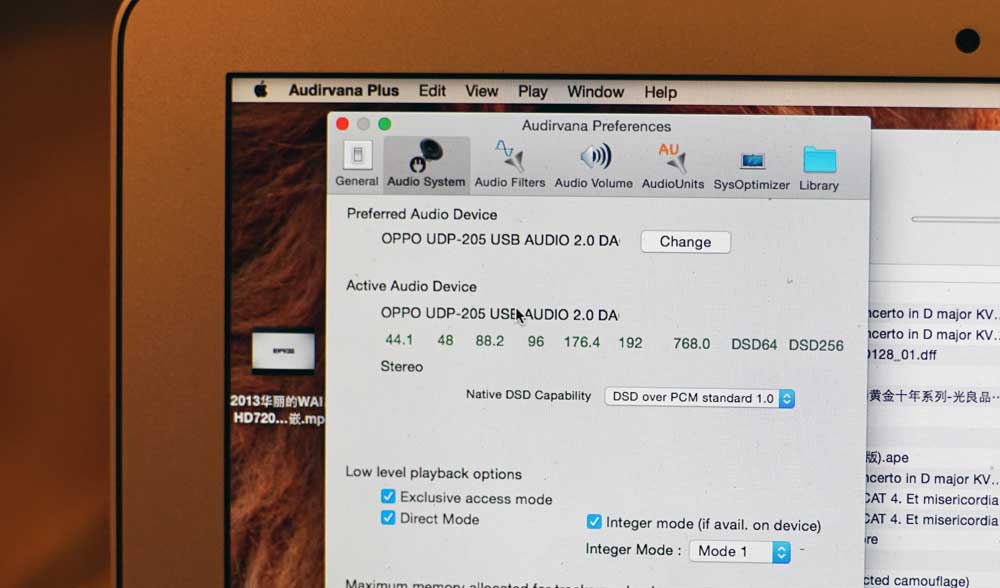Select the 'cted camouflage)' playlist row

click(x=917, y=580)
